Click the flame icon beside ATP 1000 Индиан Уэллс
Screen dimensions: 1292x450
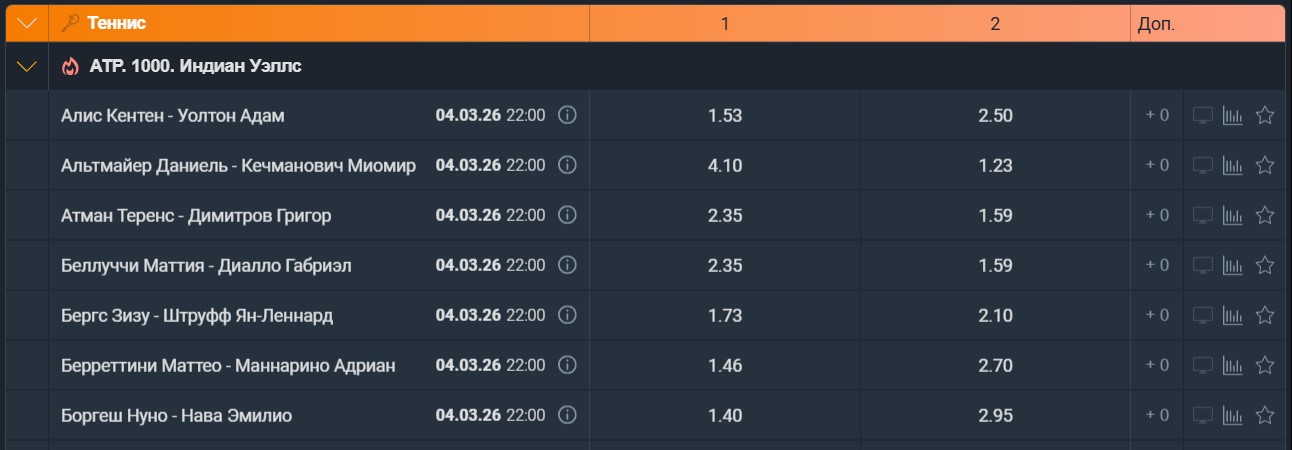70,67
